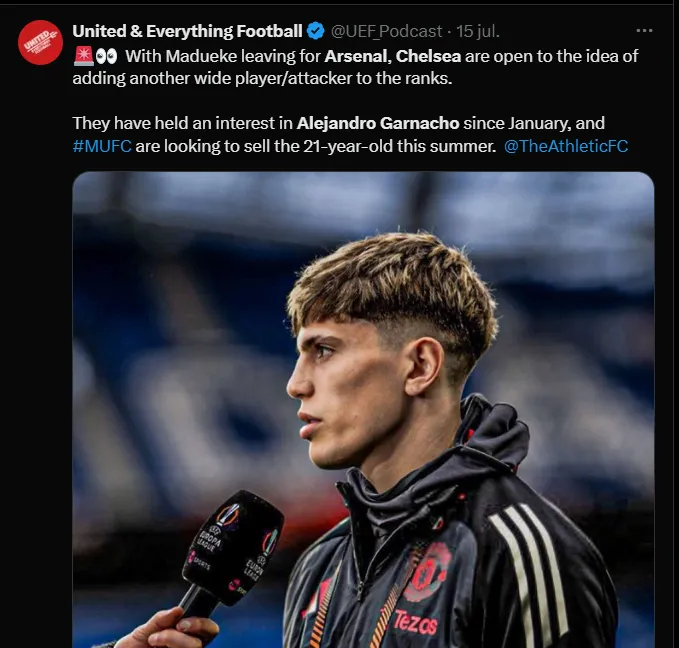679x648 pixels.
Task: Click the Manchester United crest on jacket
Action: point(427,573)
